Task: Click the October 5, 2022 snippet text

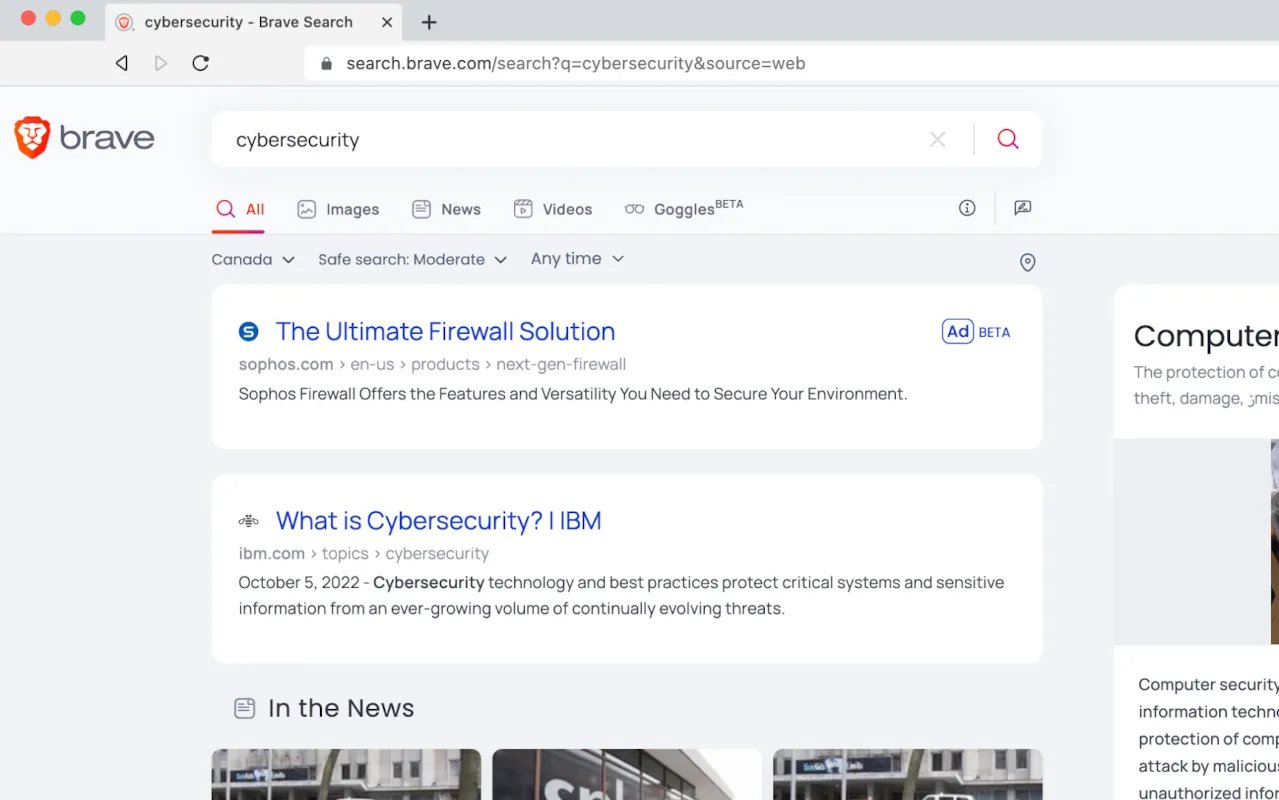Action: coord(621,595)
